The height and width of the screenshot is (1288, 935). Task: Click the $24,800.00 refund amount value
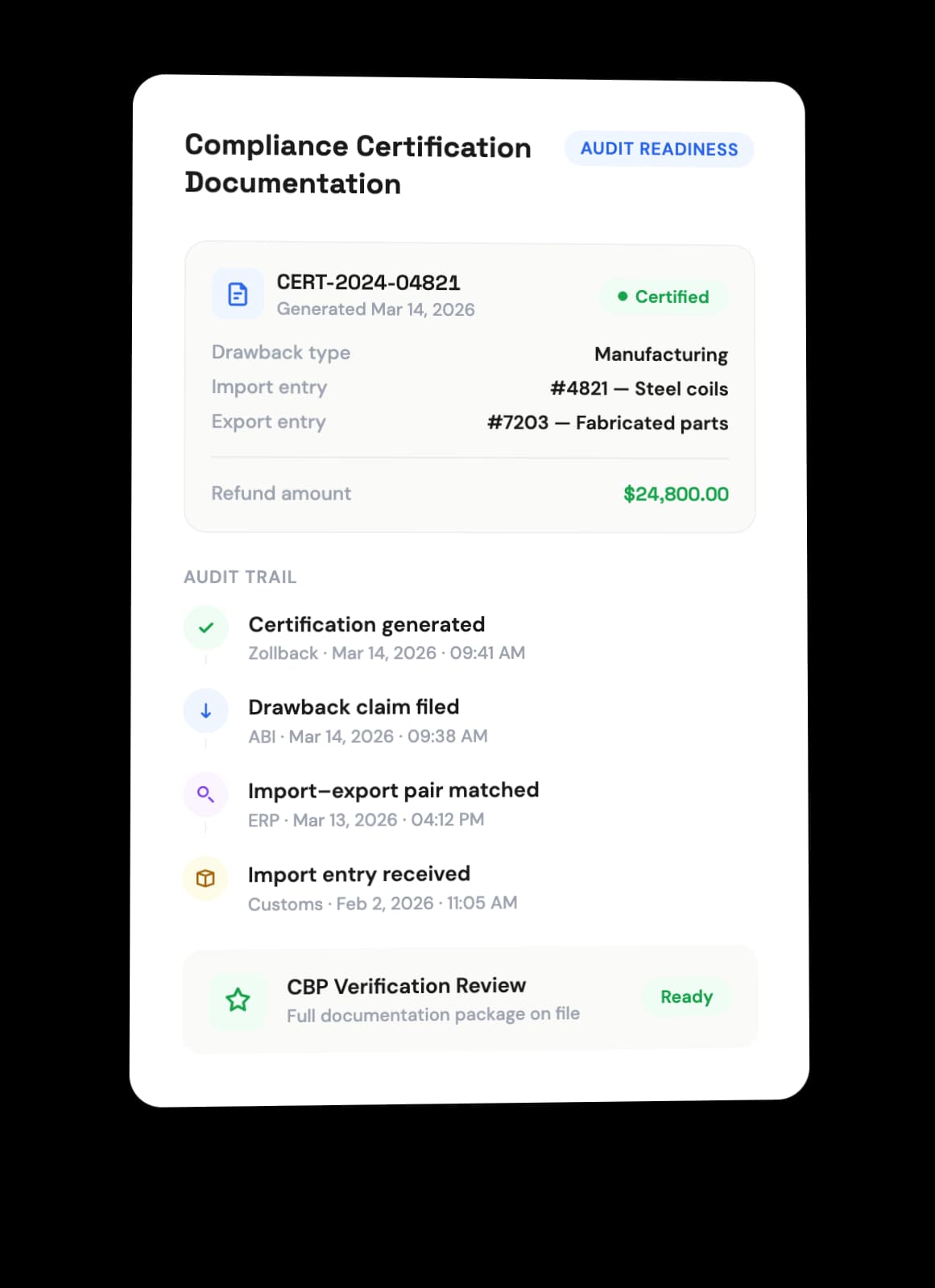click(x=676, y=494)
